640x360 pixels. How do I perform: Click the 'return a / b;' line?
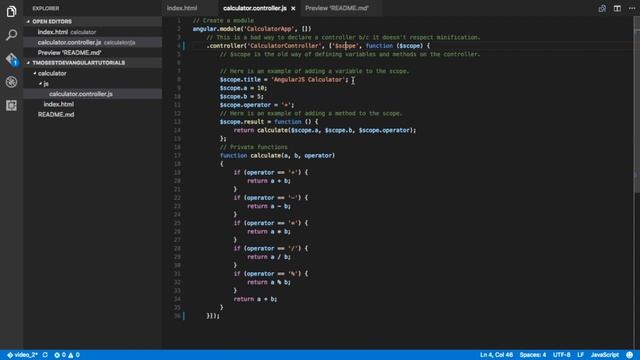point(269,257)
